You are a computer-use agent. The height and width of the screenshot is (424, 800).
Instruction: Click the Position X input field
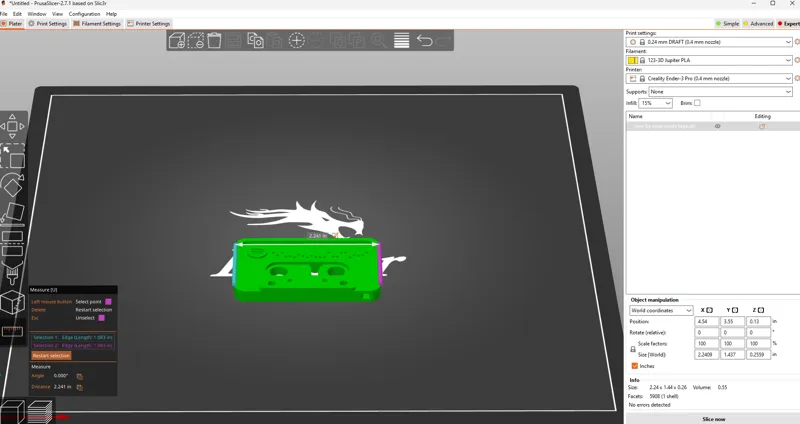(706, 321)
